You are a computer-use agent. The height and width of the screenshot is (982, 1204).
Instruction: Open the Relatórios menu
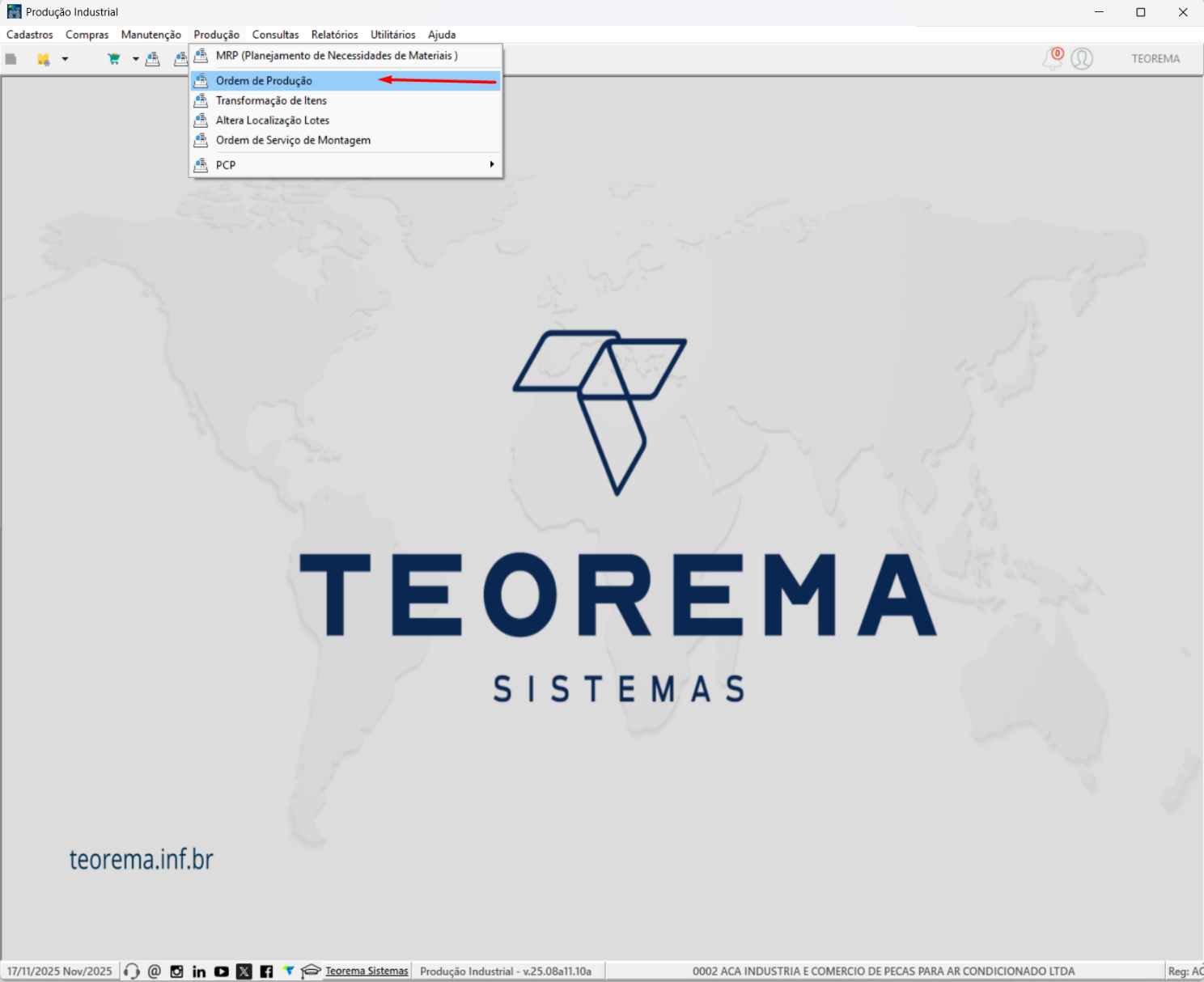click(334, 35)
